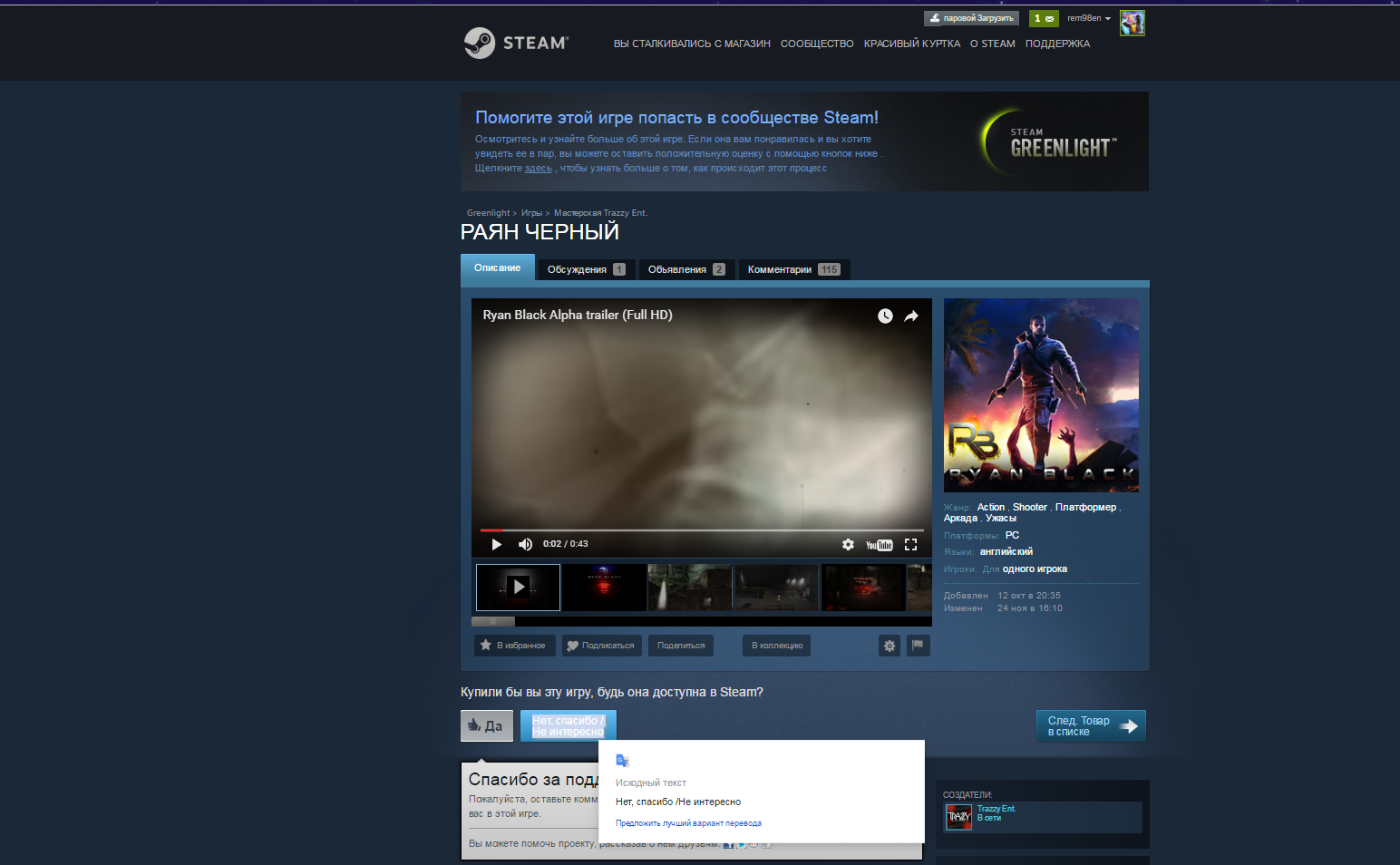Open the Trazzy Ent. creator name link

(x=996, y=809)
